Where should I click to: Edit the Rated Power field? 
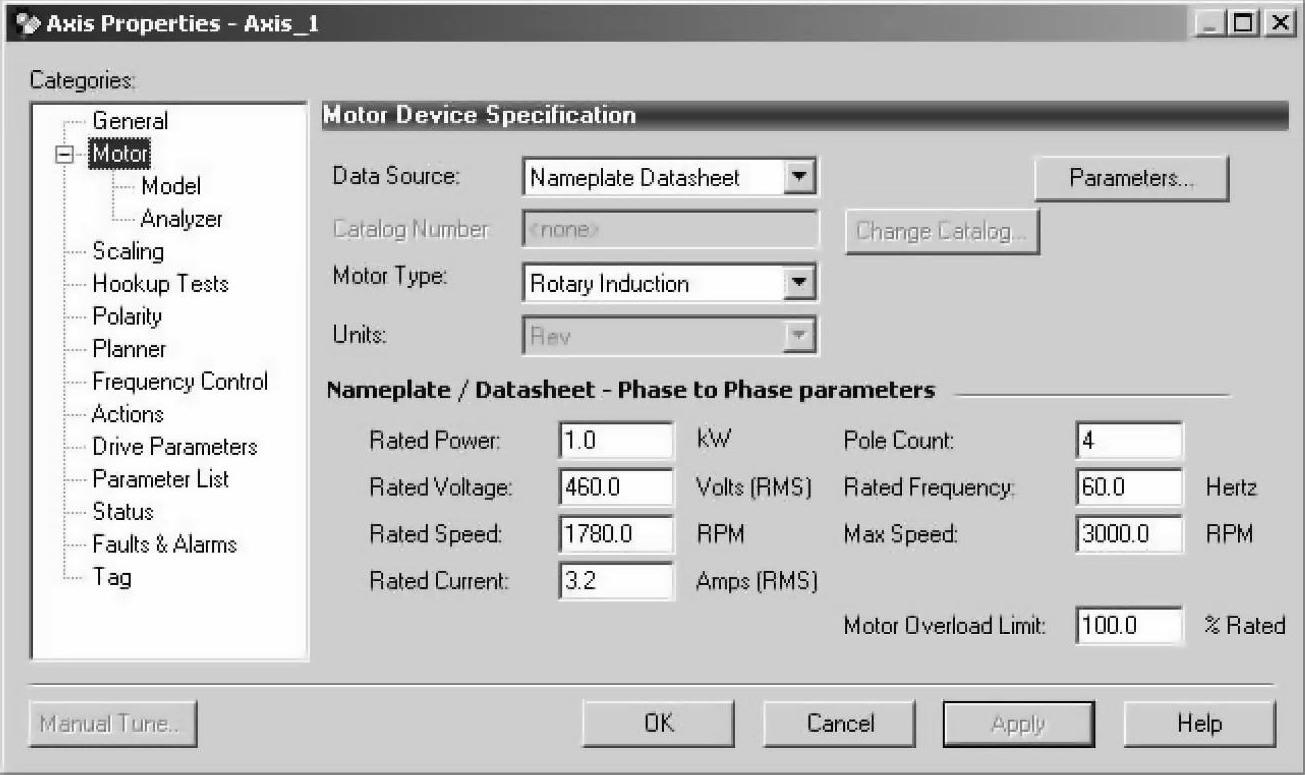click(x=616, y=441)
